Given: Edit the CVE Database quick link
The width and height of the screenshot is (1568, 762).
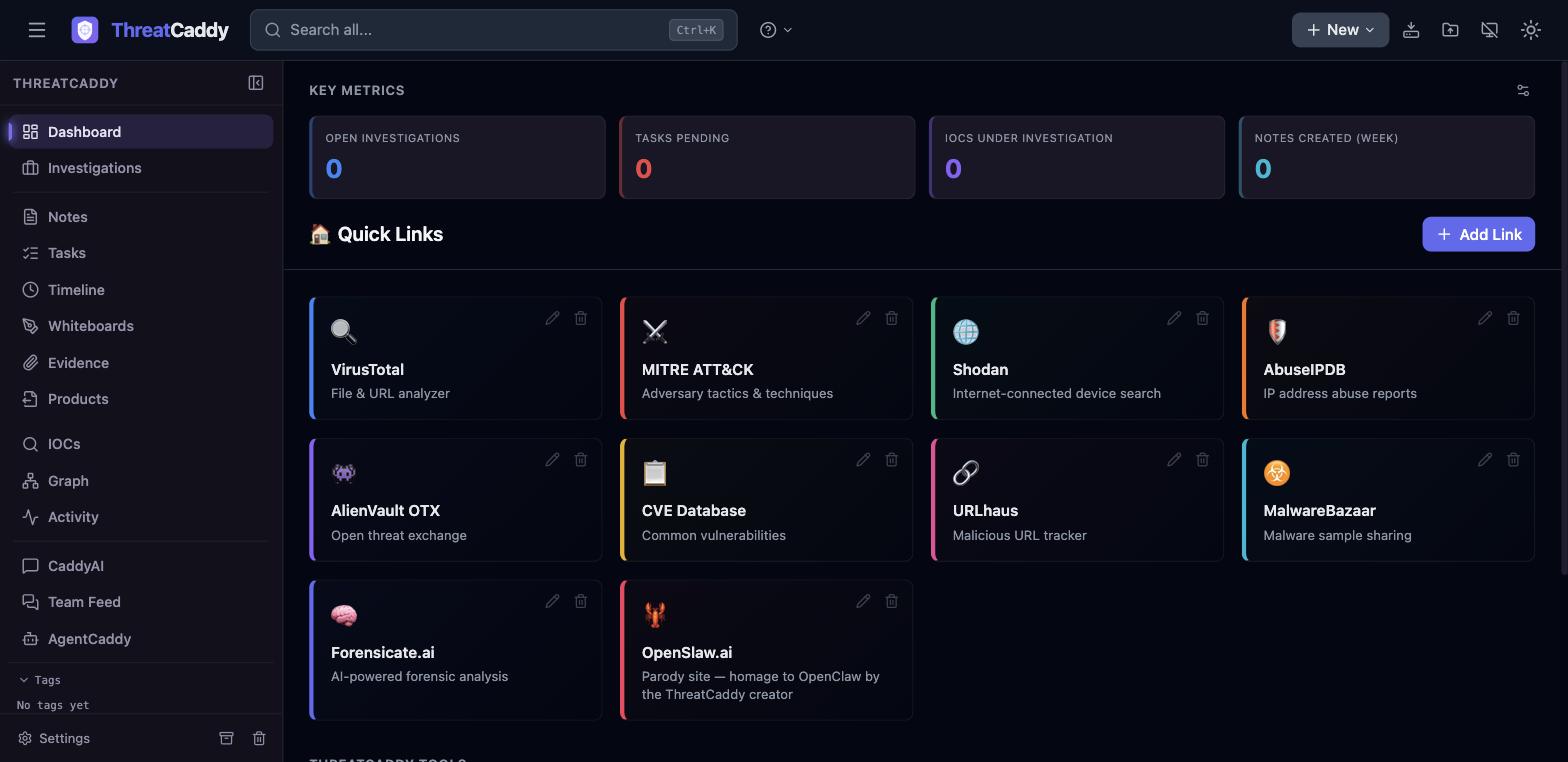Looking at the screenshot, I should click(863, 460).
